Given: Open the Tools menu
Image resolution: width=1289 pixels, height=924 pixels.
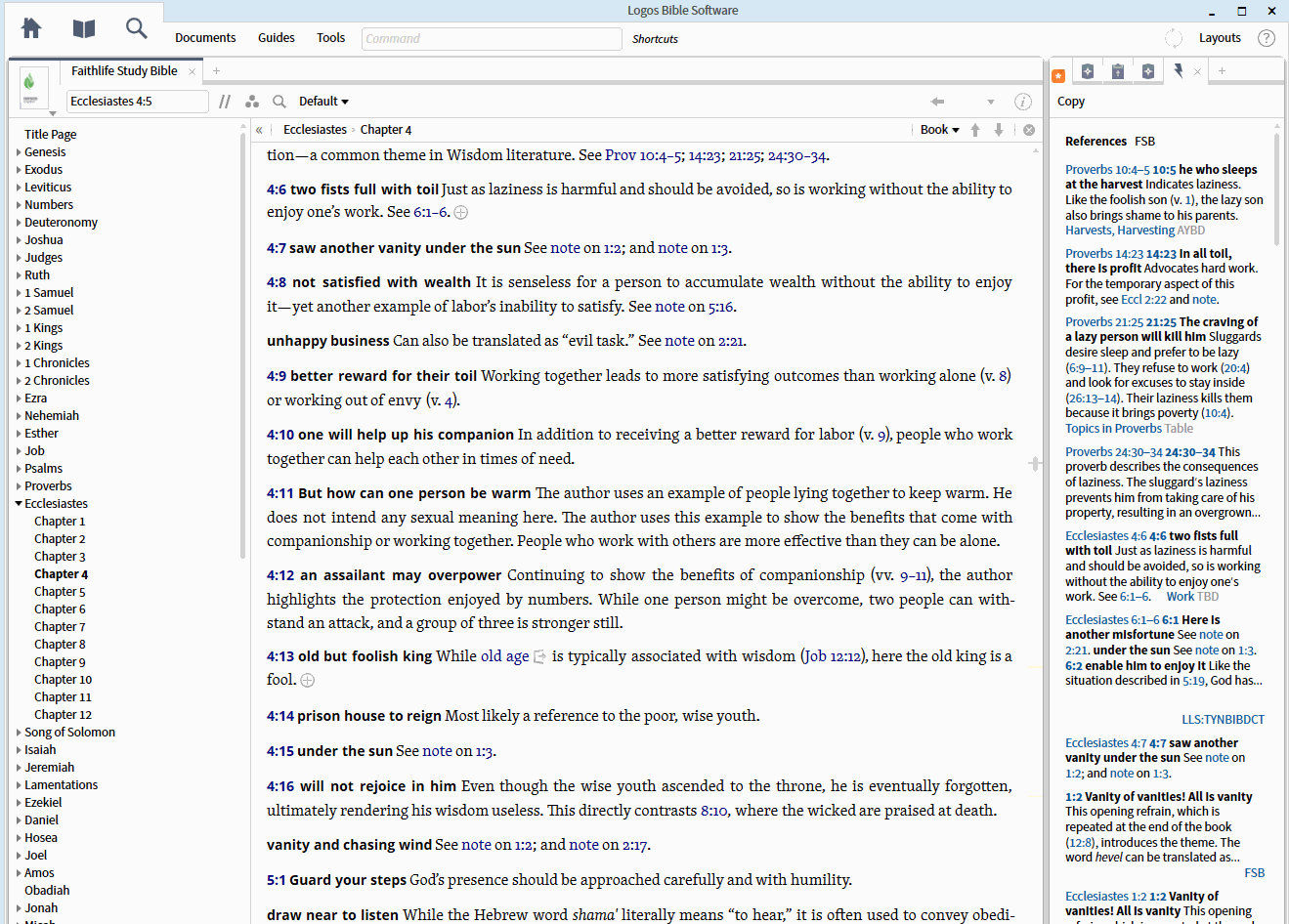Looking at the screenshot, I should pos(331,38).
